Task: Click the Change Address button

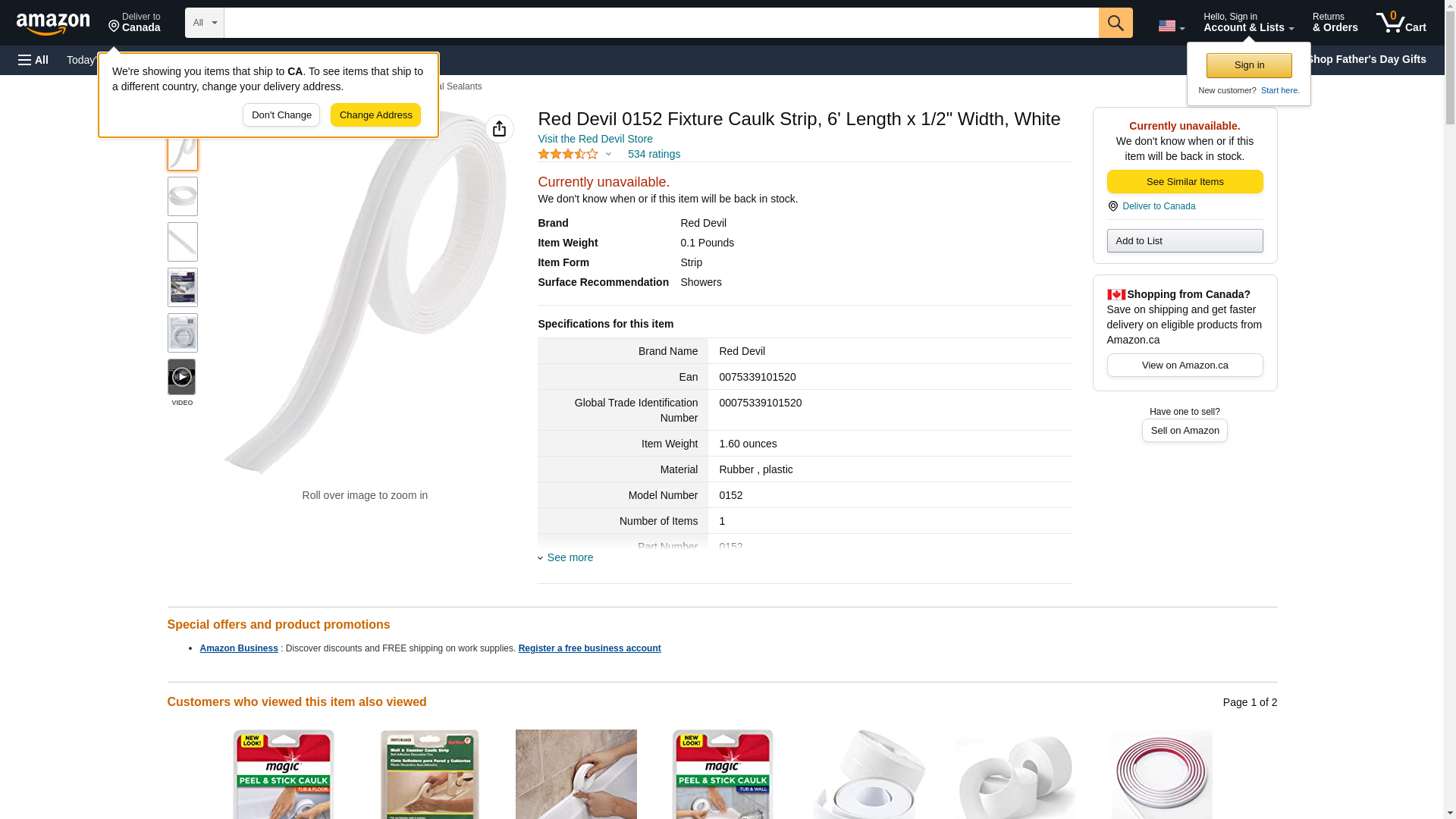Action: (x=375, y=115)
